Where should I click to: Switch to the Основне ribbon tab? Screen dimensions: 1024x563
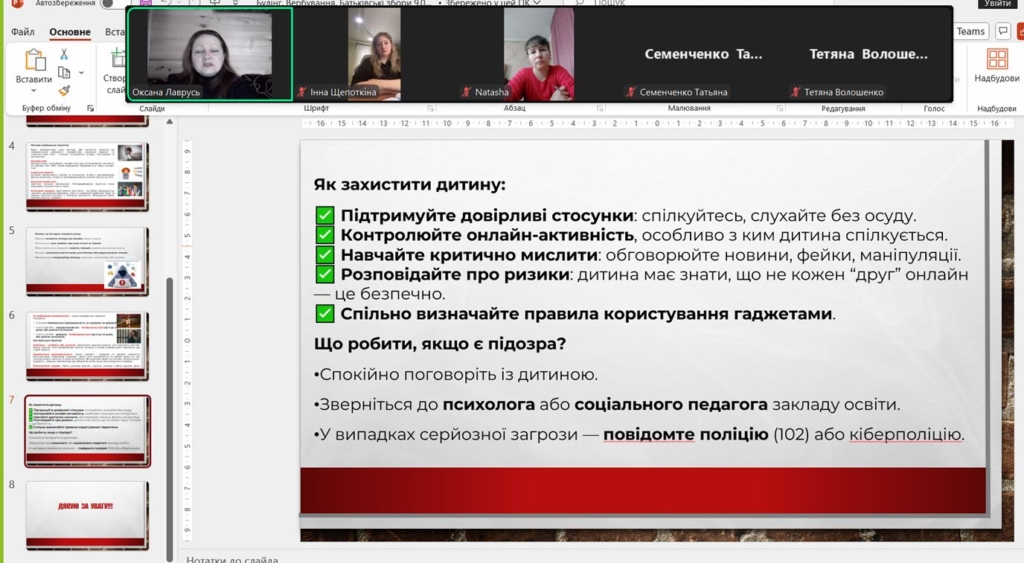[69, 32]
